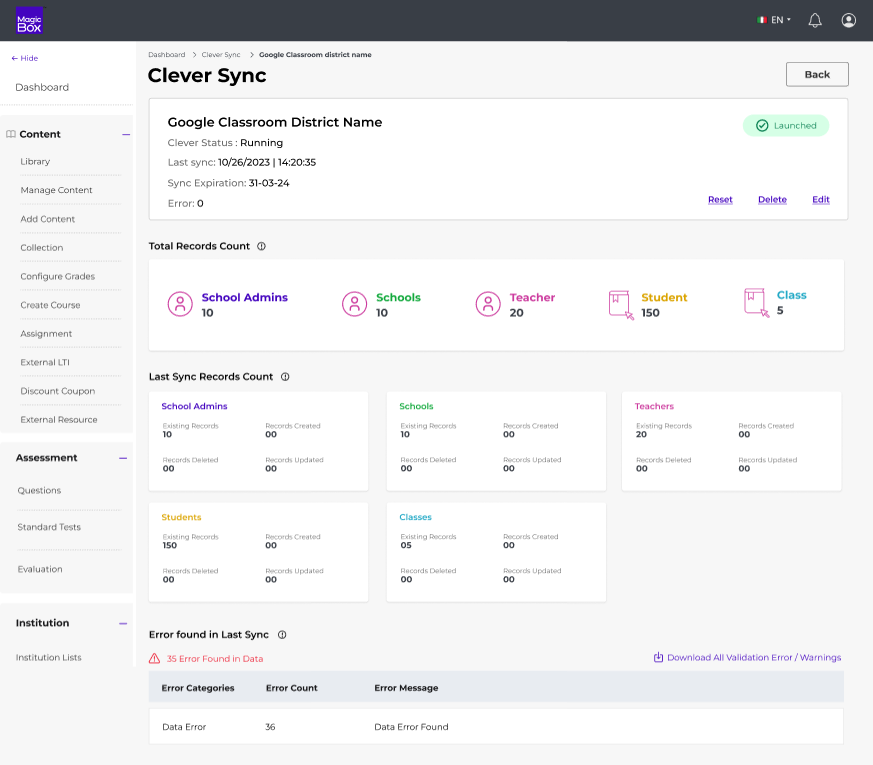The width and height of the screenshot is (873, 765).
Task: Click the Content book icon in sidebar
Action: [11, 134]
